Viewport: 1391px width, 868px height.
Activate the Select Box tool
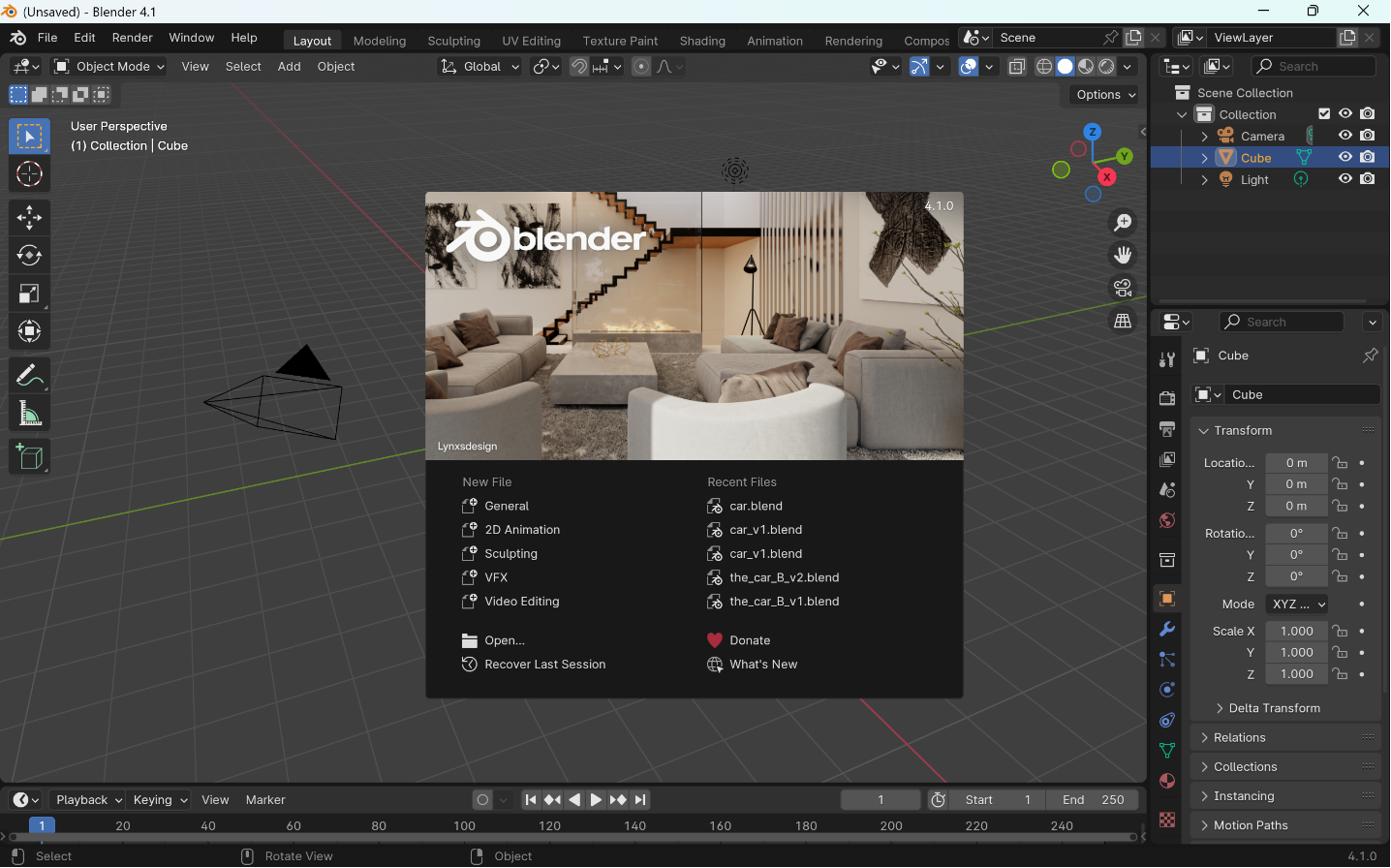pos(29,137)
